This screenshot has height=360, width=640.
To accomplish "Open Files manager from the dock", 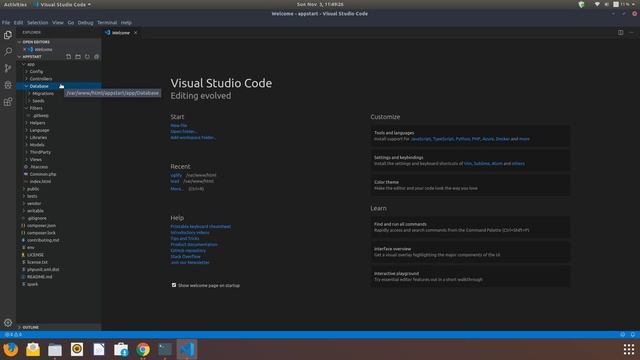I will pos(55,349).
